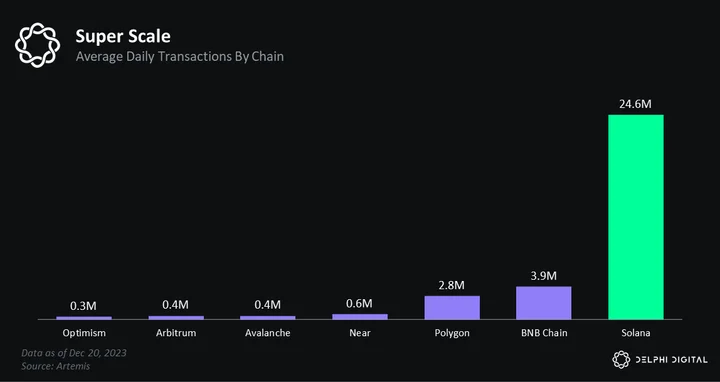The width and height of the screenshot is (720, 382).
Task: Click the Near bar
Action: coord(360,316)
